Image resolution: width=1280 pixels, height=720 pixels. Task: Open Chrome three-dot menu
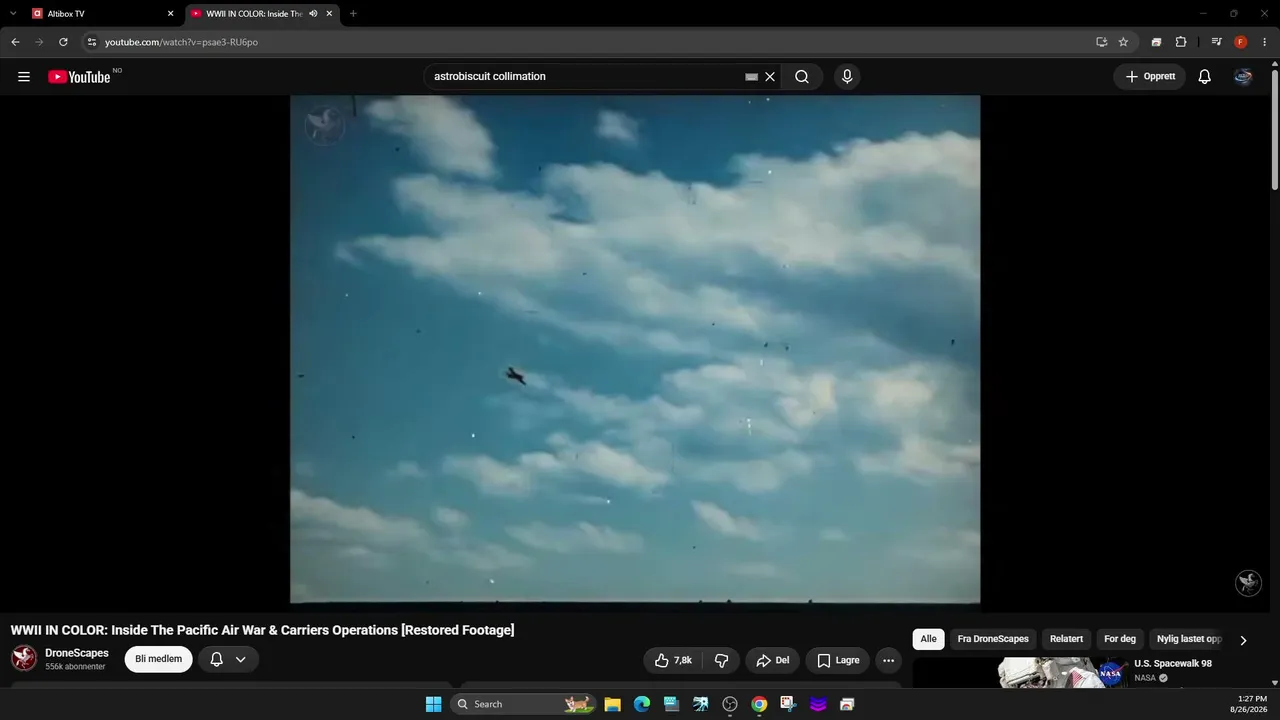point(1264,42)
